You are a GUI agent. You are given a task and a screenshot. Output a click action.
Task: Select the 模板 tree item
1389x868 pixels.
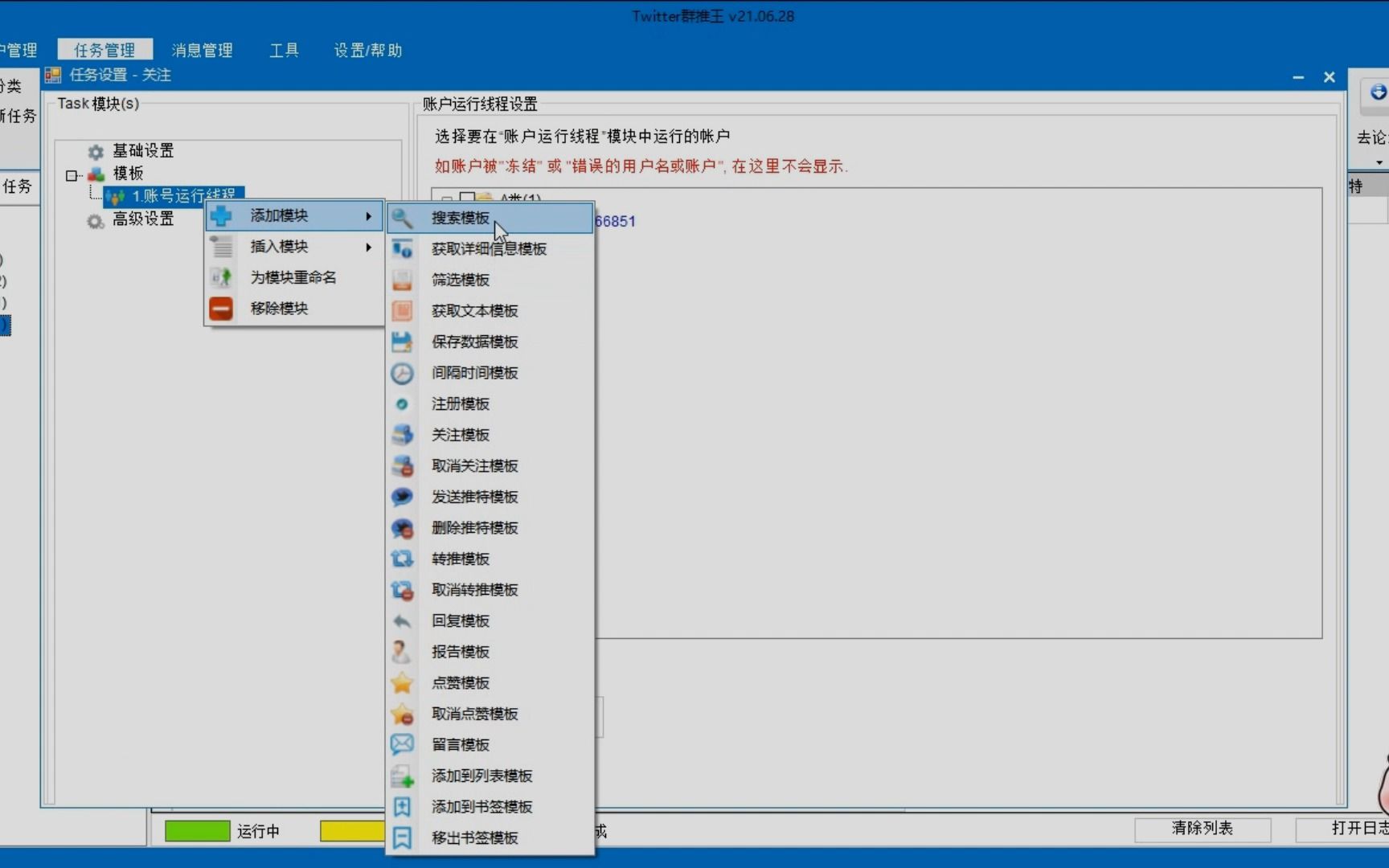128,174
